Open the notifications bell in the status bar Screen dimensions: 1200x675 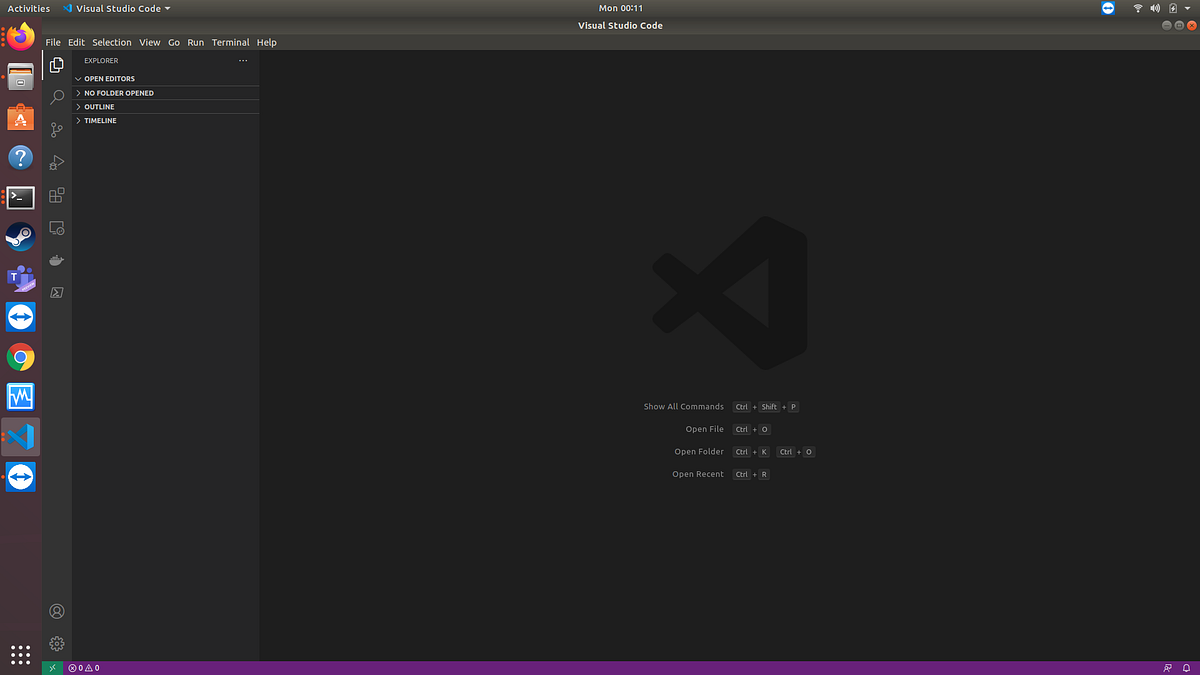tap(1186, 667)
